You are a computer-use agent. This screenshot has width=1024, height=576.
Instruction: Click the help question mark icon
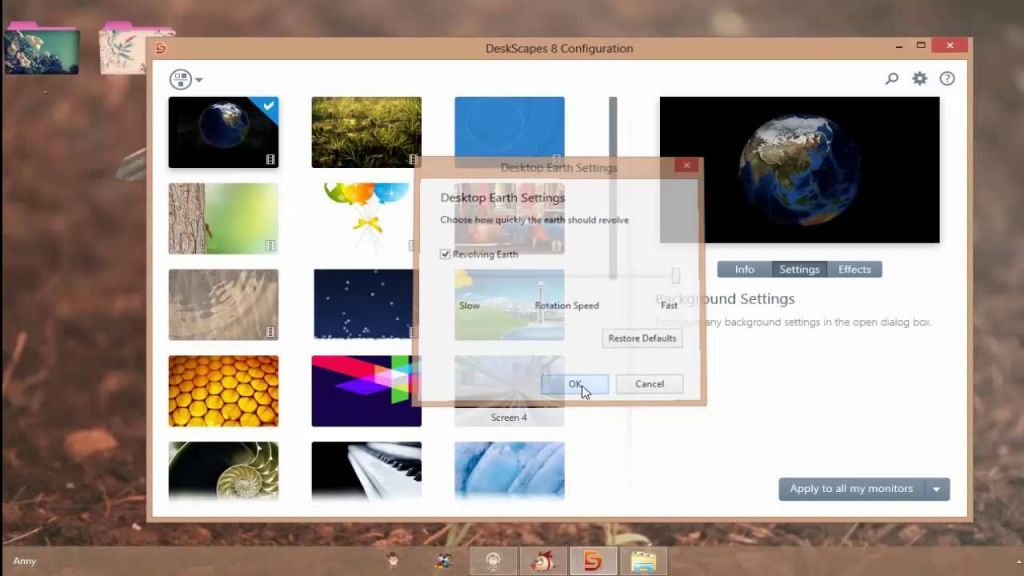click(x=947, y=78)
